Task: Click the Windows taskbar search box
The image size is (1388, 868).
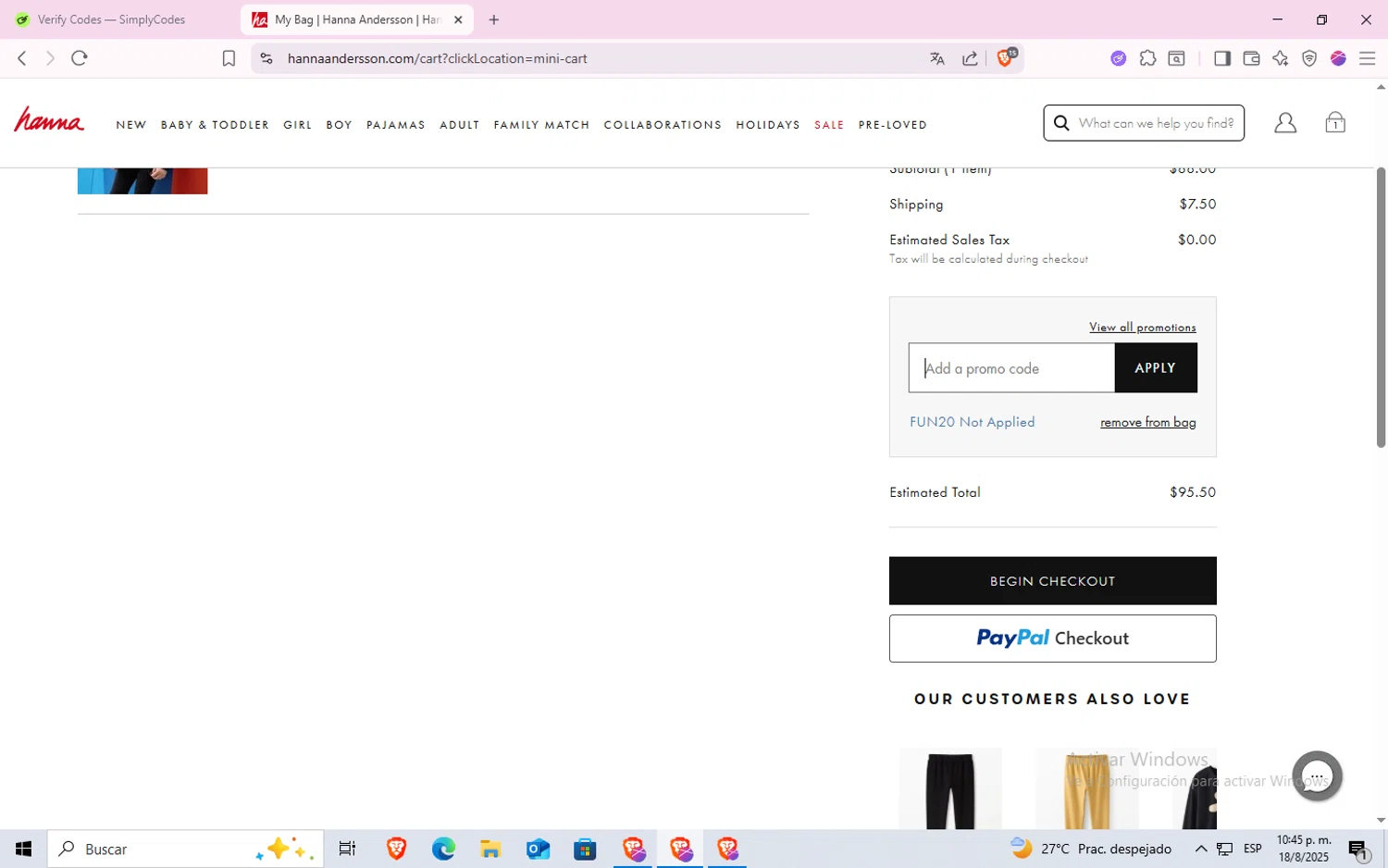Action: point(185,849)
